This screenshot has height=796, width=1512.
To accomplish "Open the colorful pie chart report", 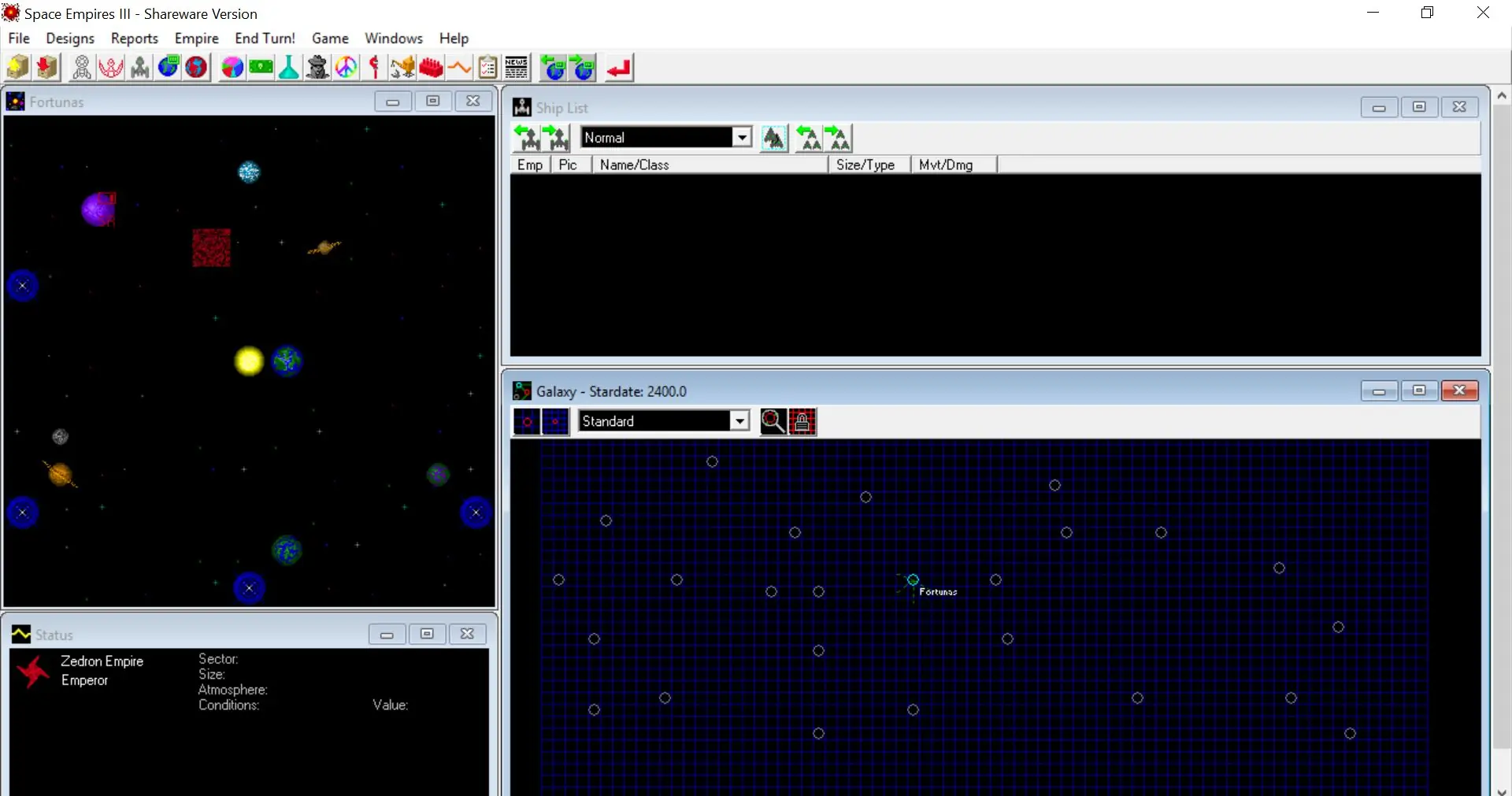I will pos(232,68).
